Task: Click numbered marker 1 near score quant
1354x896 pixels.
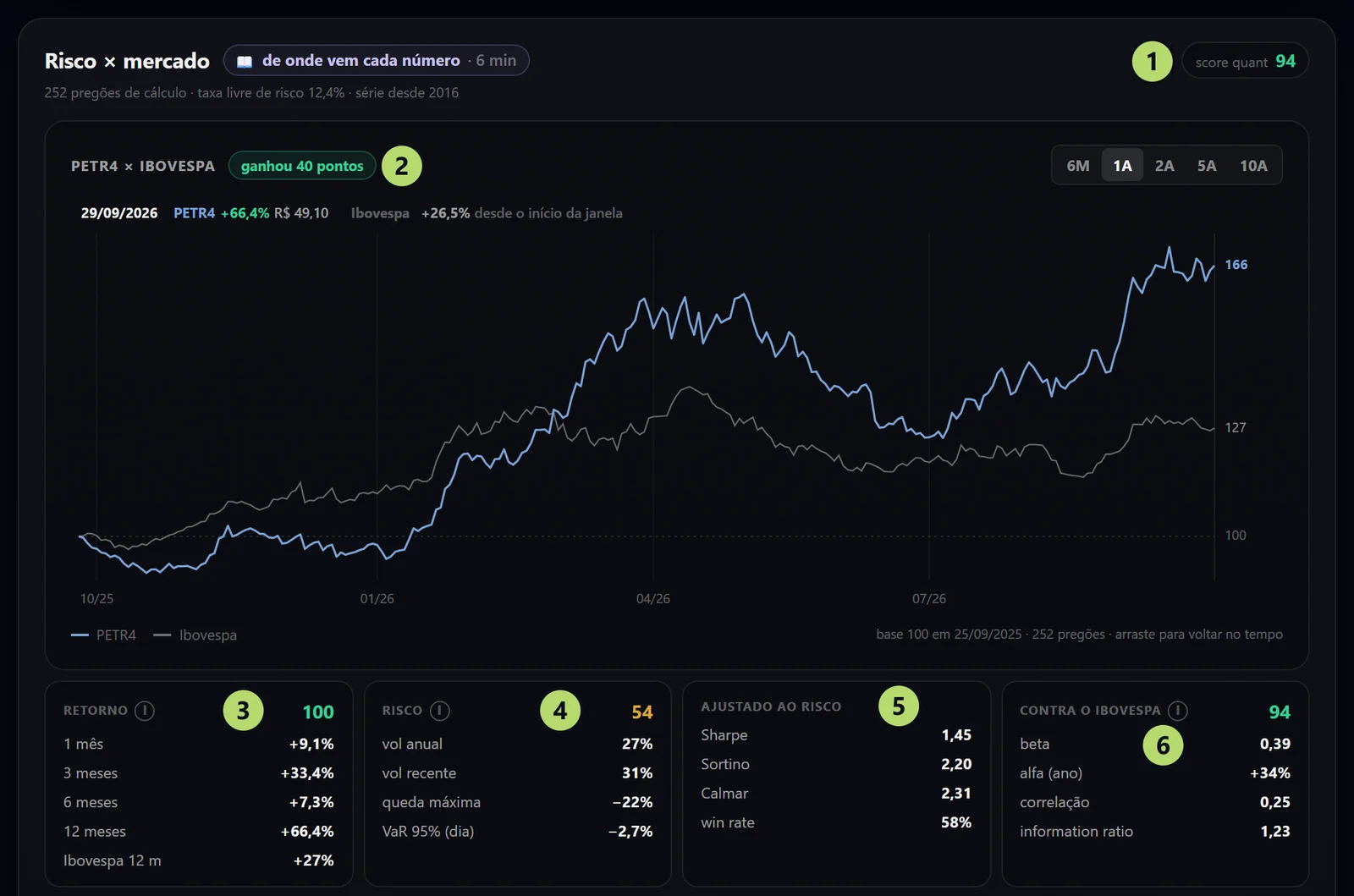Action: tap(1152, 62)
